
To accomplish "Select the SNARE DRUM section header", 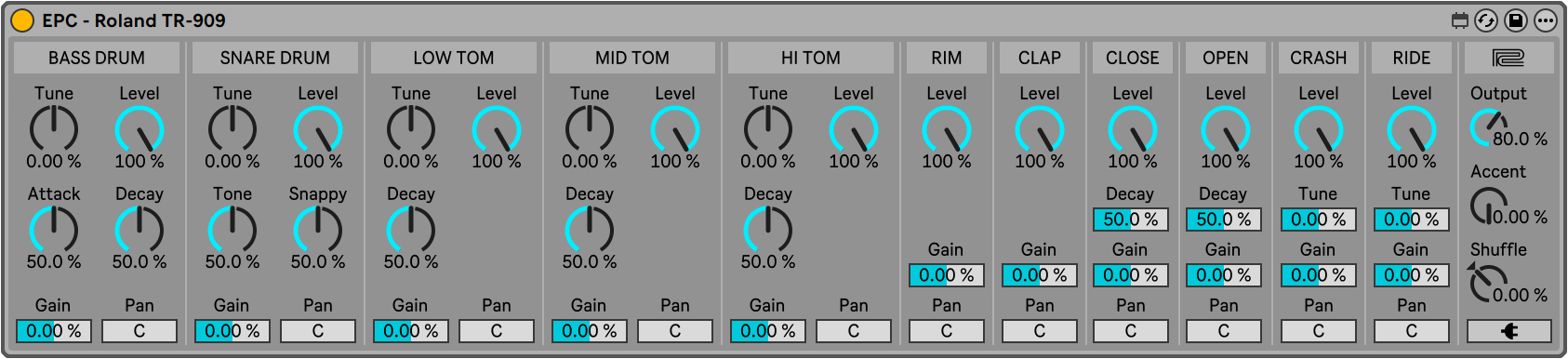I will coord(275,58).
